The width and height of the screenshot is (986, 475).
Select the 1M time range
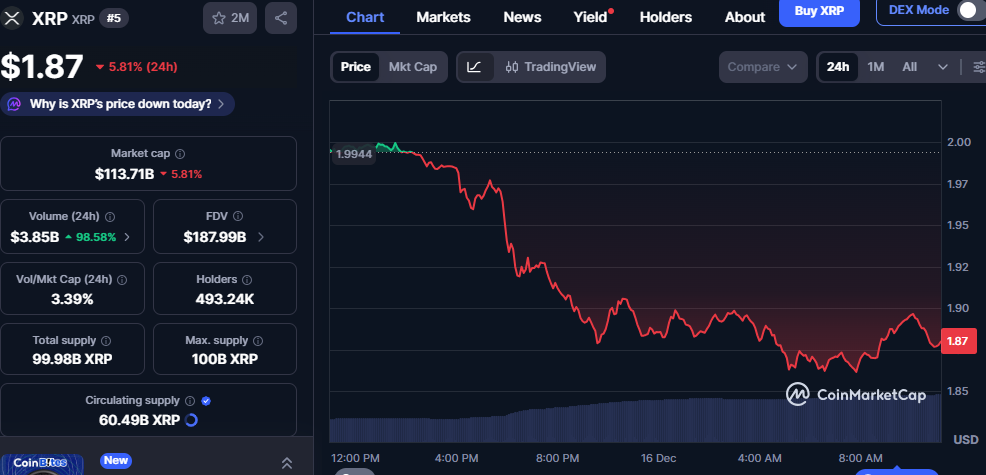pos(876,67)
